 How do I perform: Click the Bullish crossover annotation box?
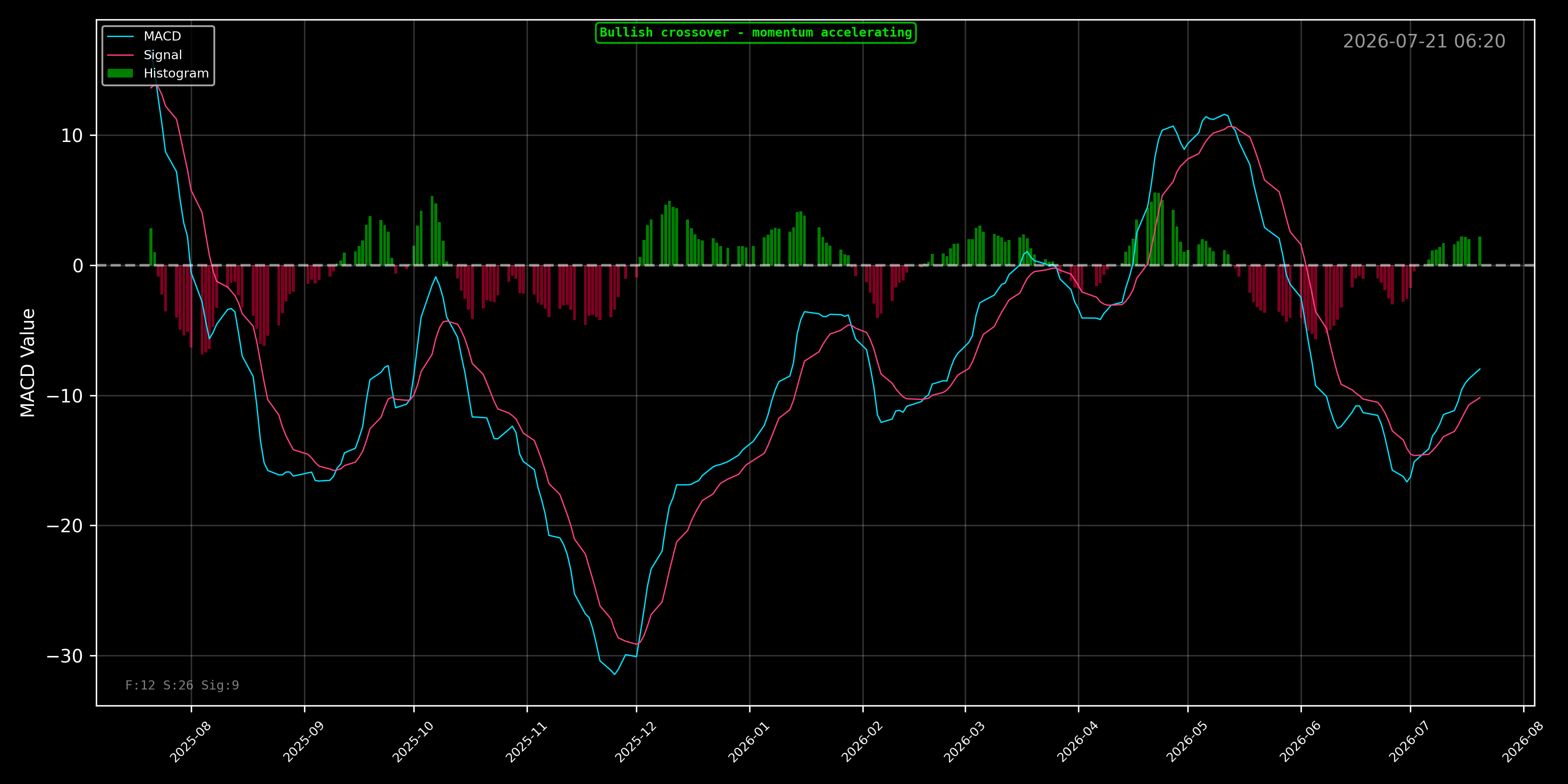click(x=755, y=33)
